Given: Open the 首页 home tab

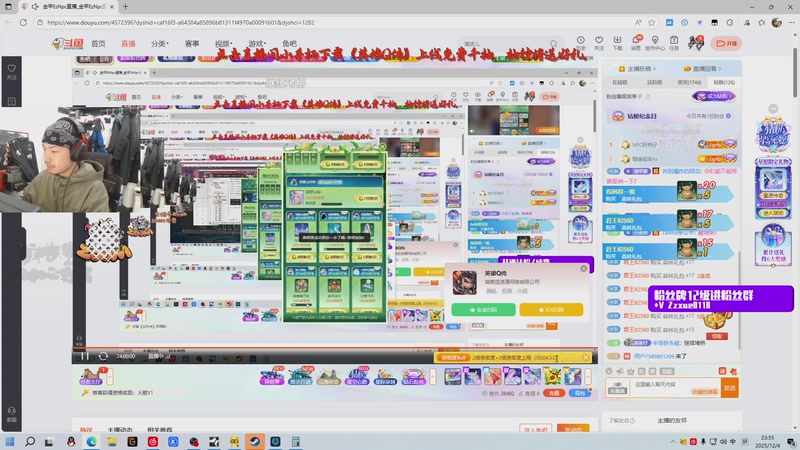Looking at the screenshot, I should (x=98, y=44).
